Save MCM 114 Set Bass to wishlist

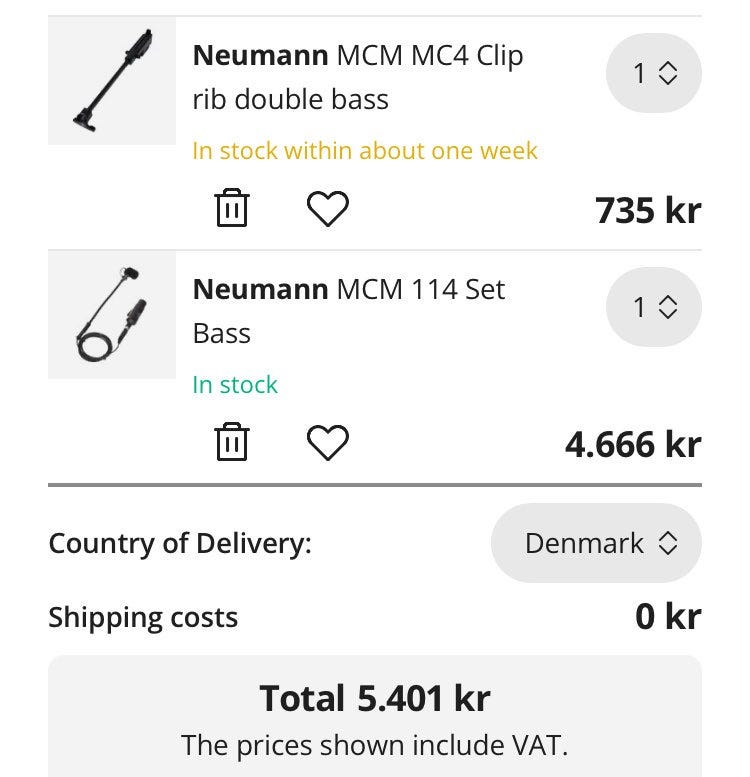tap(327, 442)
